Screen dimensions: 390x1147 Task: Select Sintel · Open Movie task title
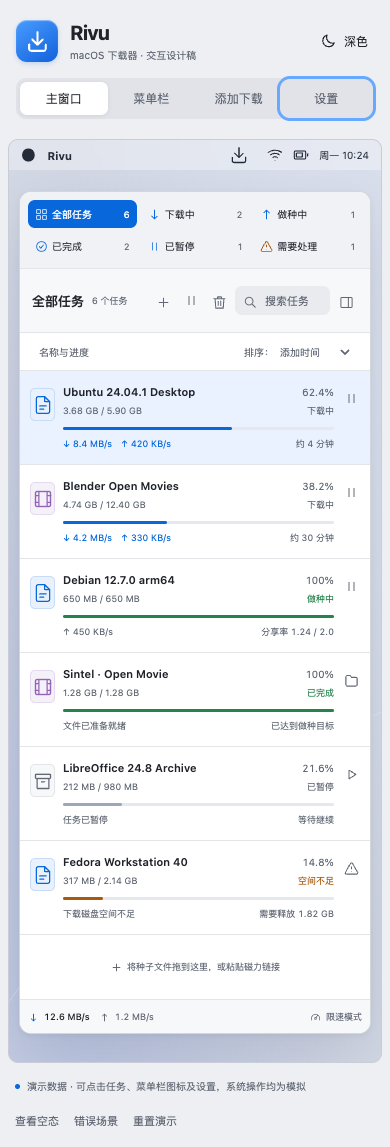coord(116,674)
